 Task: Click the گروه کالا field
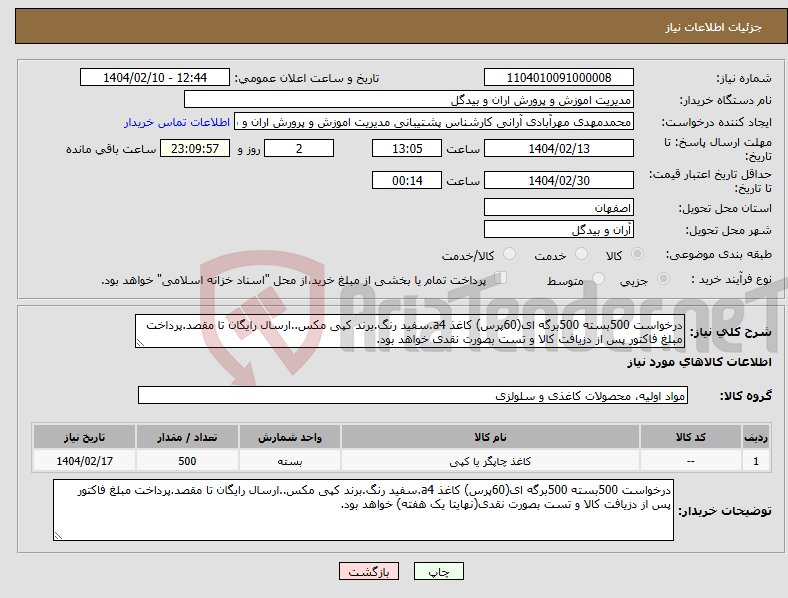tap(413, 395)
